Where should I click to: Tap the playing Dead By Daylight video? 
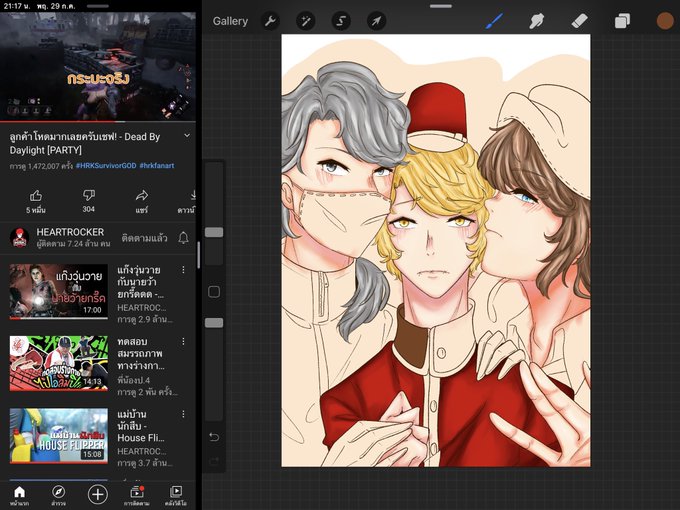(98, 67)
